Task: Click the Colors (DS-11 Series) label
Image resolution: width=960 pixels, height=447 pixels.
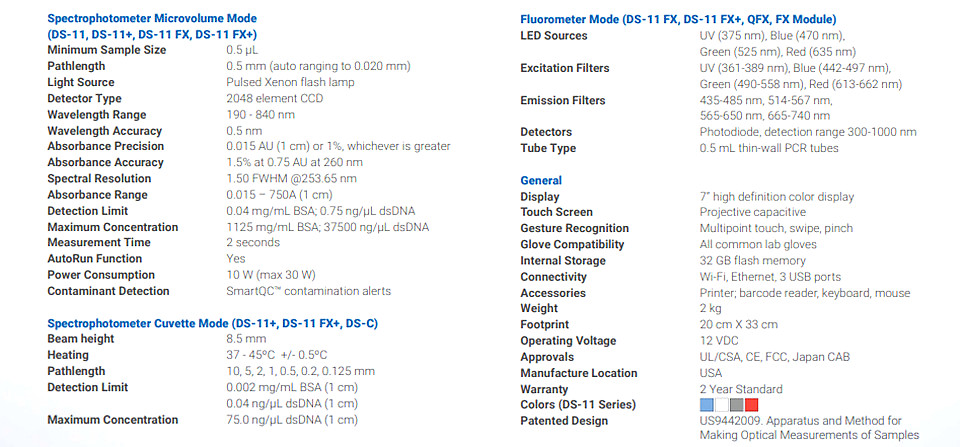Action: pyautogui.click(x=578, y=405)
